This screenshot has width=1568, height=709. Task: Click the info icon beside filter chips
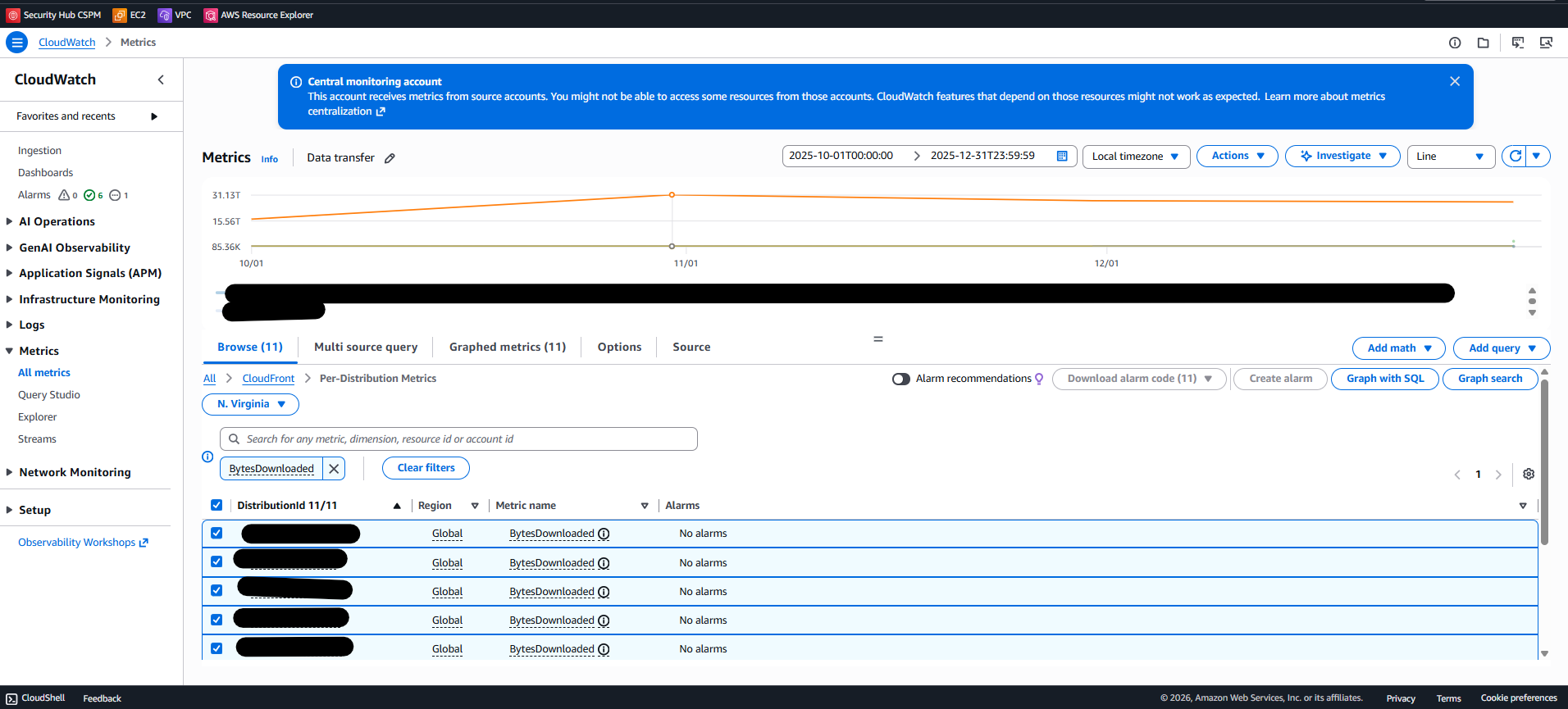point(207,457)
